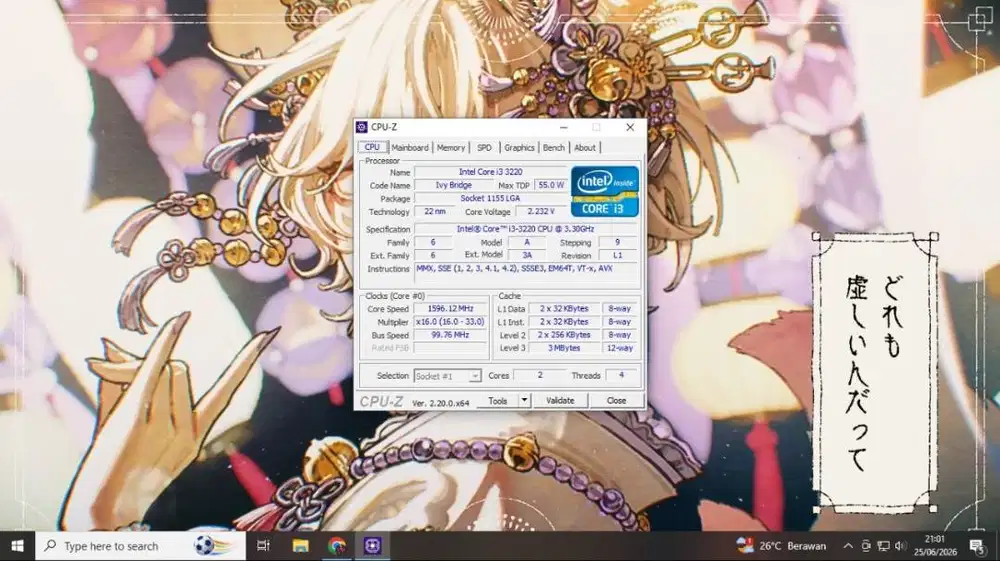Image resolution: width=1000 pixels, height=561 pixels.
Task: Click the Validate button
Action: click(560, 400)
